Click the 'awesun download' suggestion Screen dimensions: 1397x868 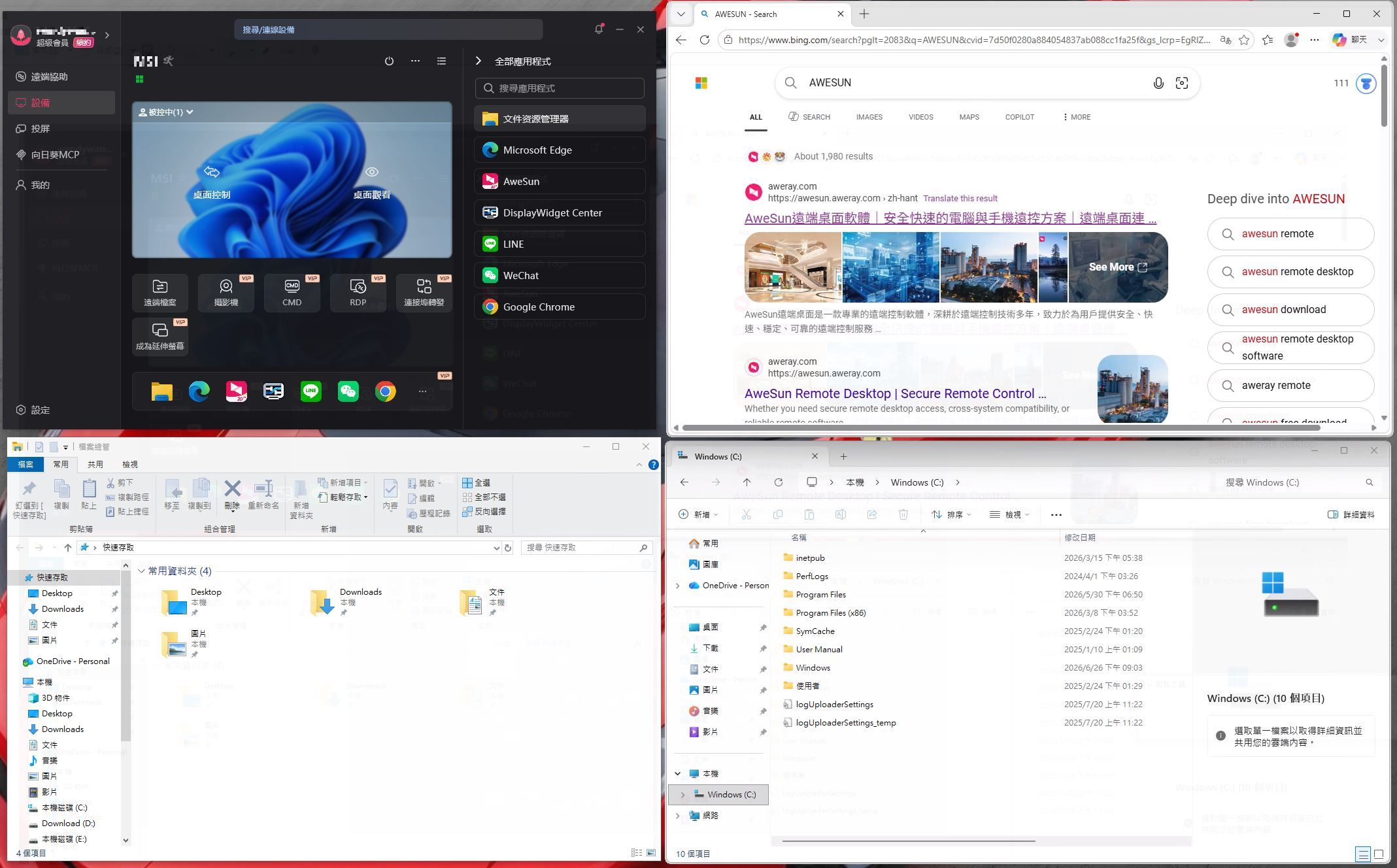pos(1290,310)
